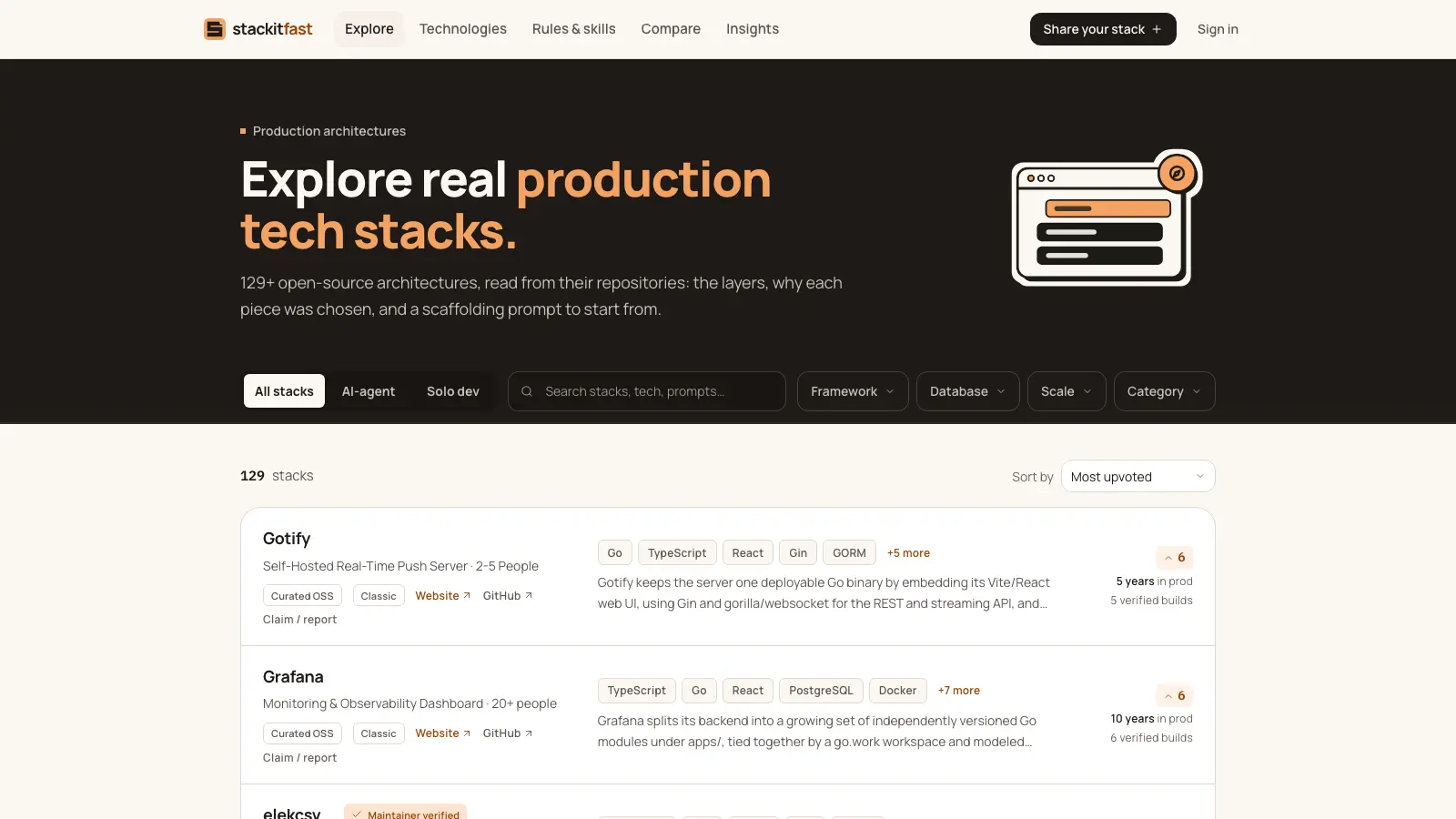Select the All stacks filter
The image size is (1456, 819).
[284, 391]
